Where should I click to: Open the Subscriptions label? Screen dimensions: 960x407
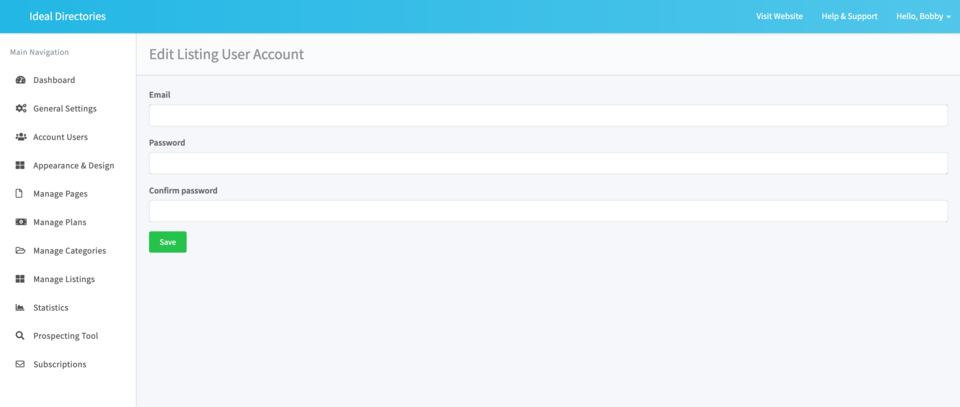[x=59, y=364]
